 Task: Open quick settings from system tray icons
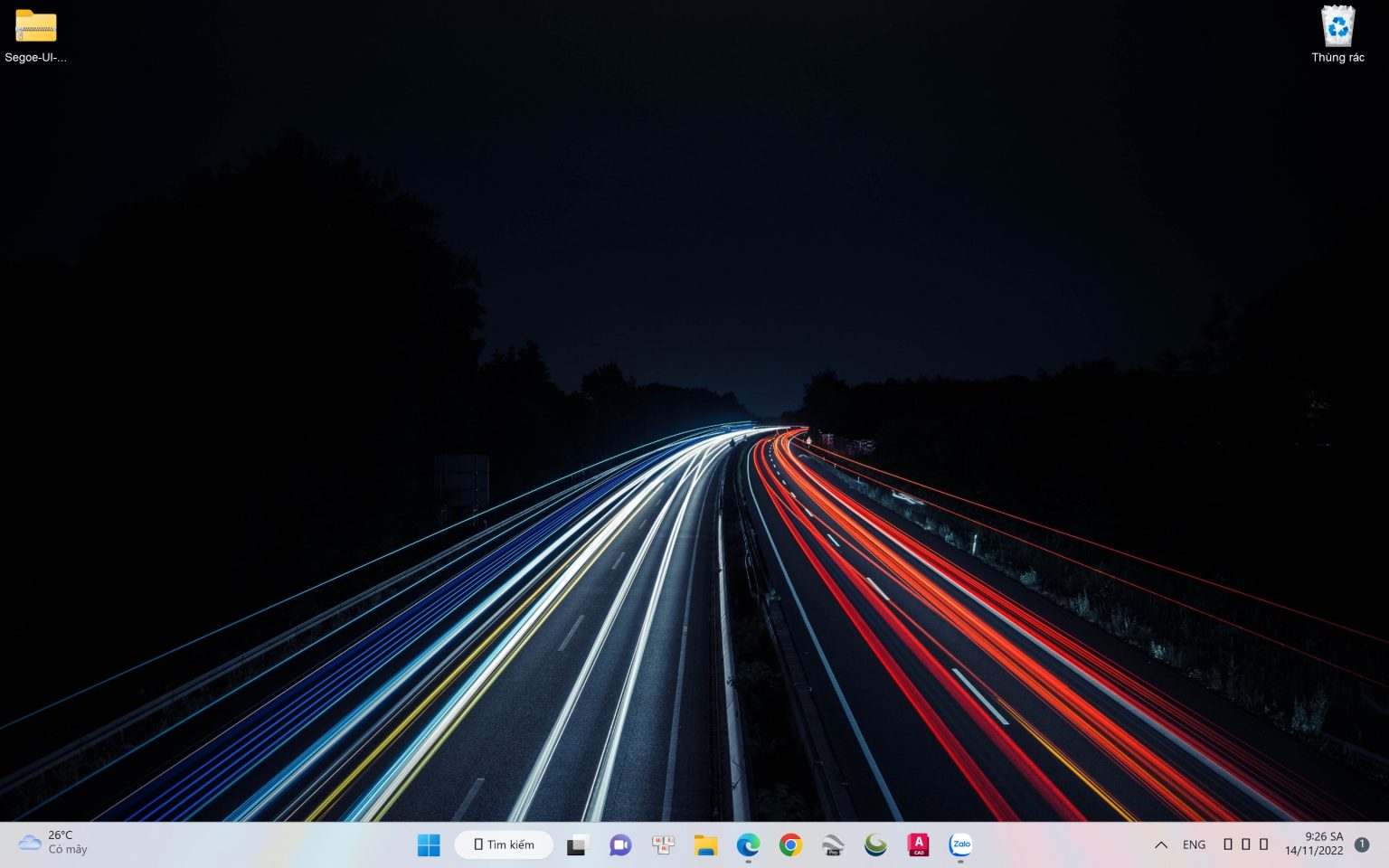coord(1245,844)
